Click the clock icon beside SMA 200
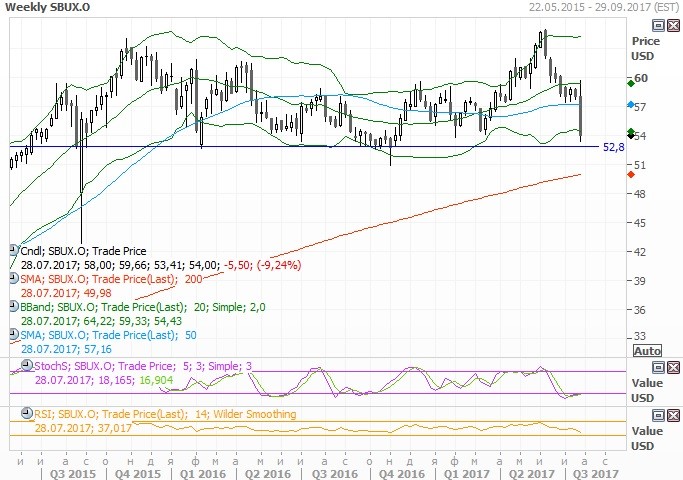The width and height of the screenshot is (683, 480). (14, 278)
